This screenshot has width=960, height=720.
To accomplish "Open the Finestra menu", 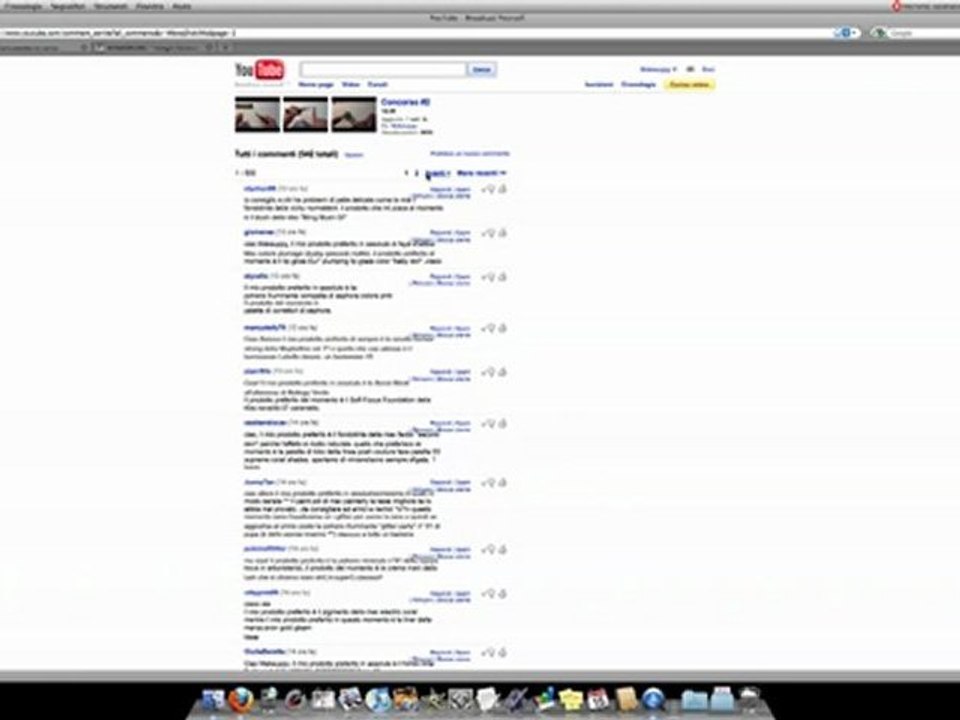I will tap(149, 6).
